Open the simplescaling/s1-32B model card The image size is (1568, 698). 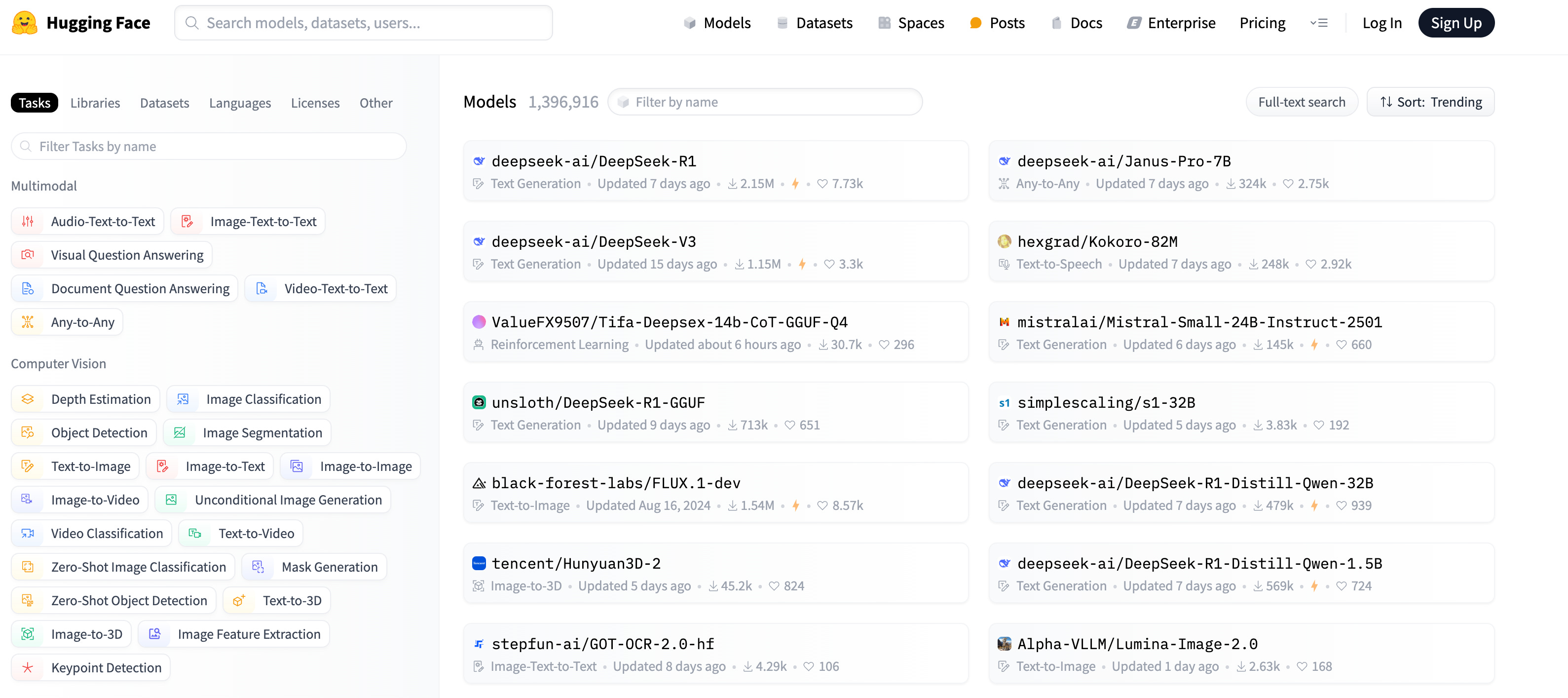1241,412
